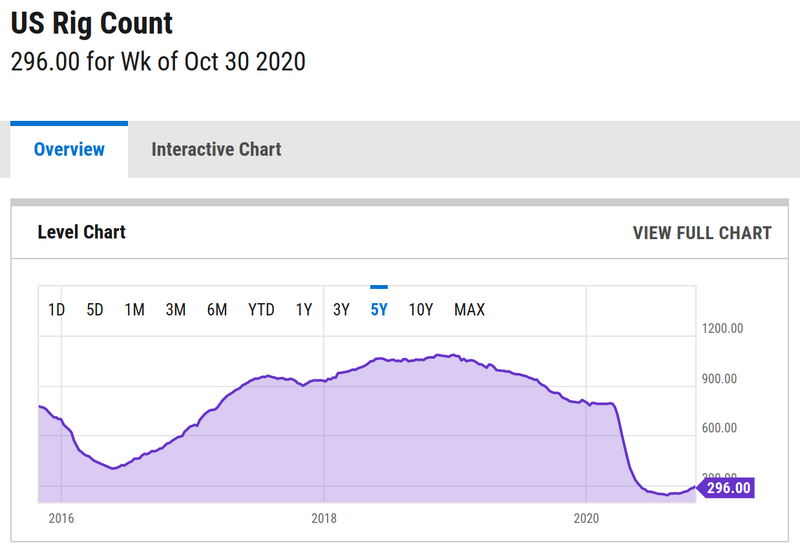This screenshot has width=800, height=552.
Task: Switch to the Overview tab
Action: (x=69, y=150)
